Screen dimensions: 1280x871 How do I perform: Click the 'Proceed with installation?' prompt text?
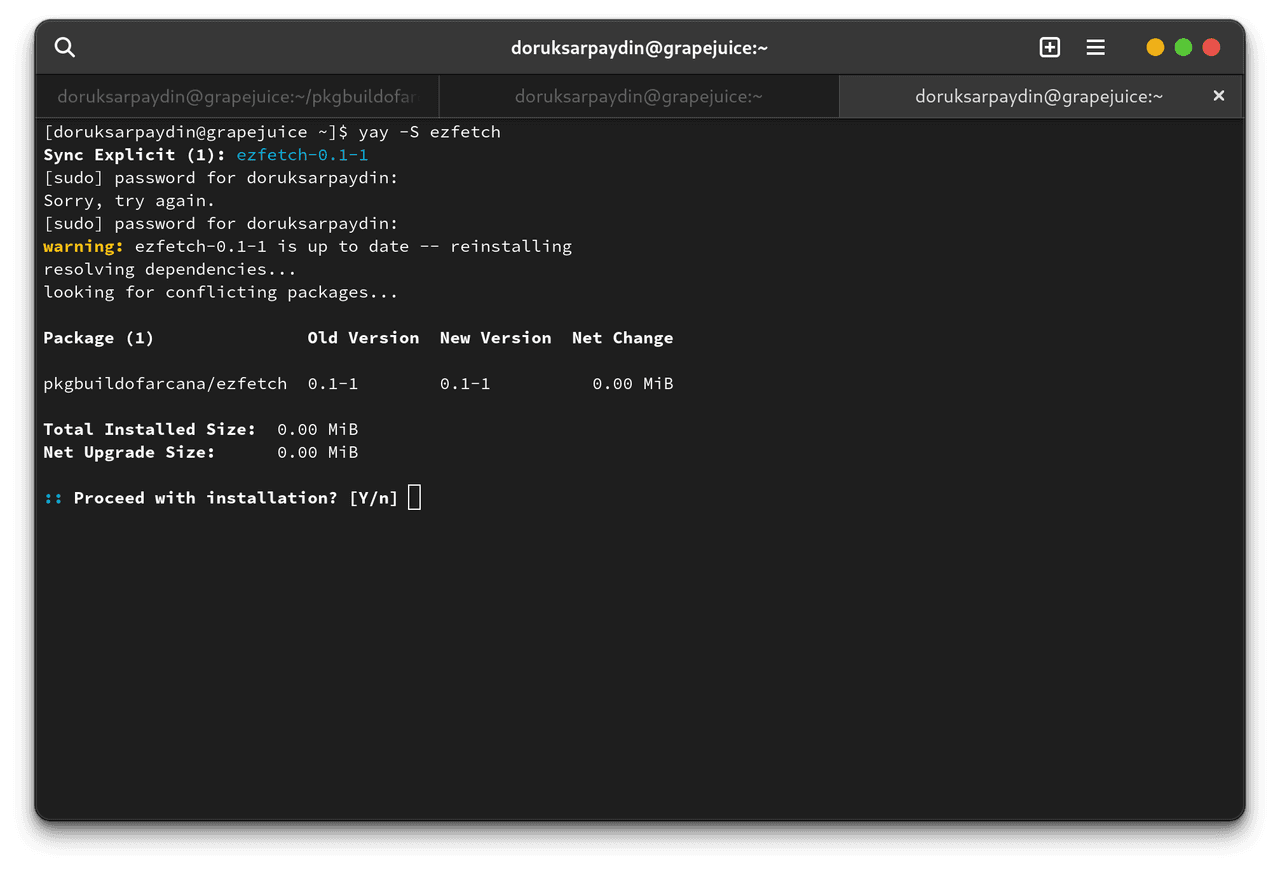[205, 498]
